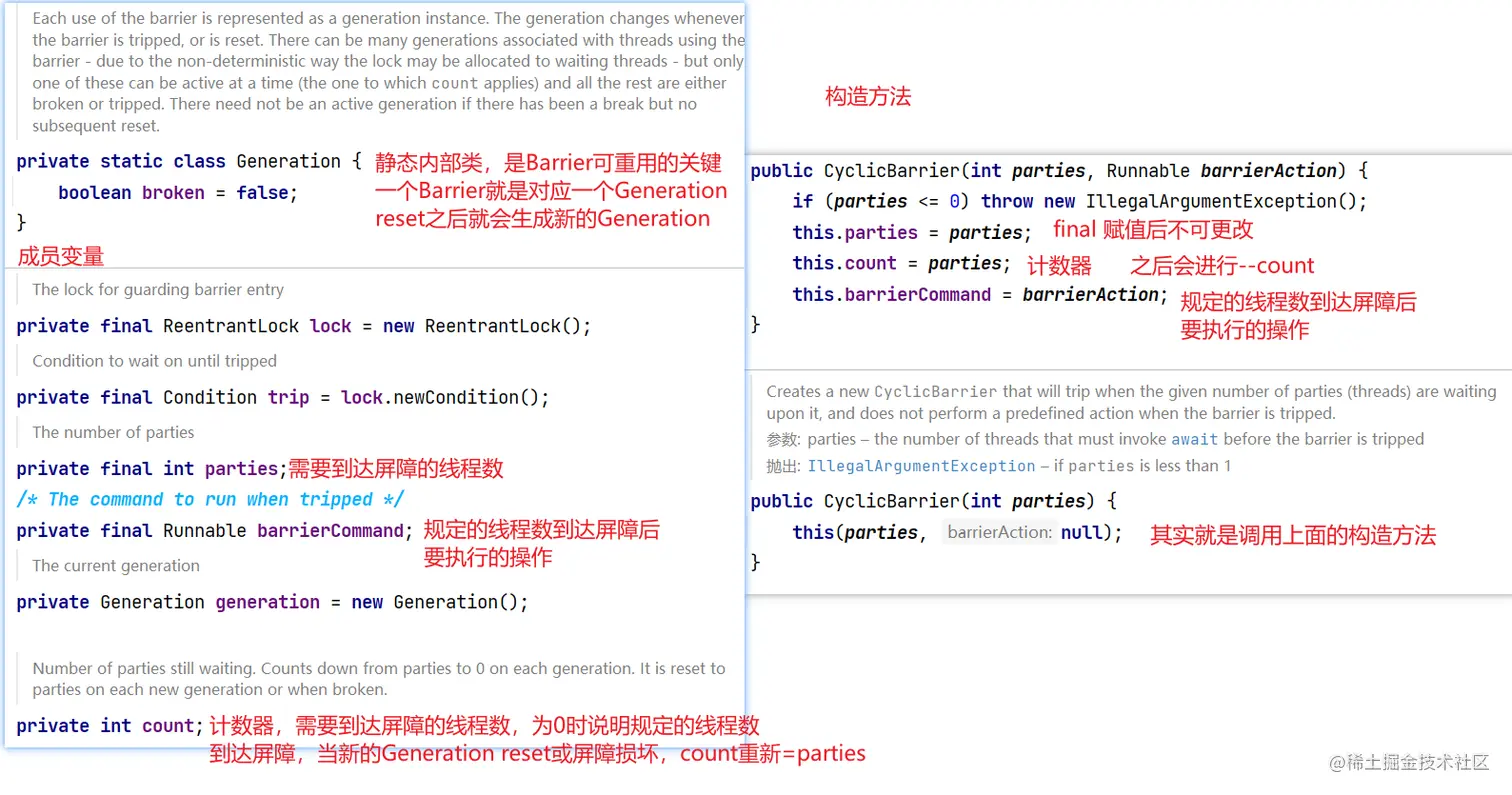Click the 'The current generation' doc comment
This screenshot has width=1512, height=795.
click(x=116, y=565)
